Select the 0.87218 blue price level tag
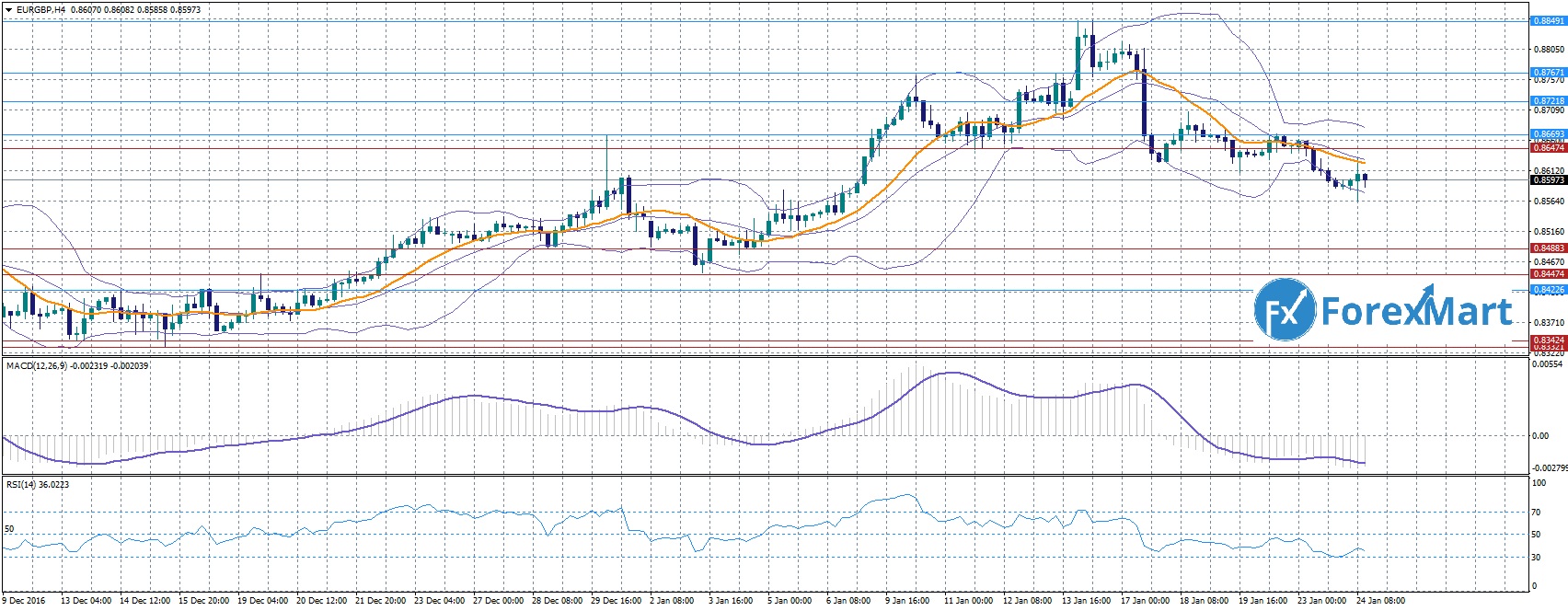1568x611 pixels. (1548, 100)
